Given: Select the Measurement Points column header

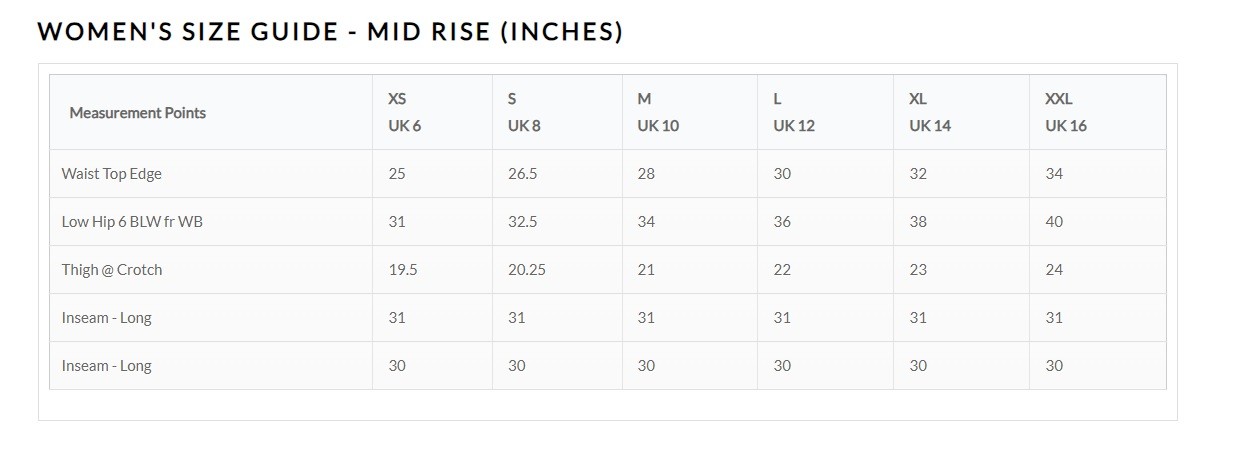Looking at the screenshot, I should click(137, 113).
